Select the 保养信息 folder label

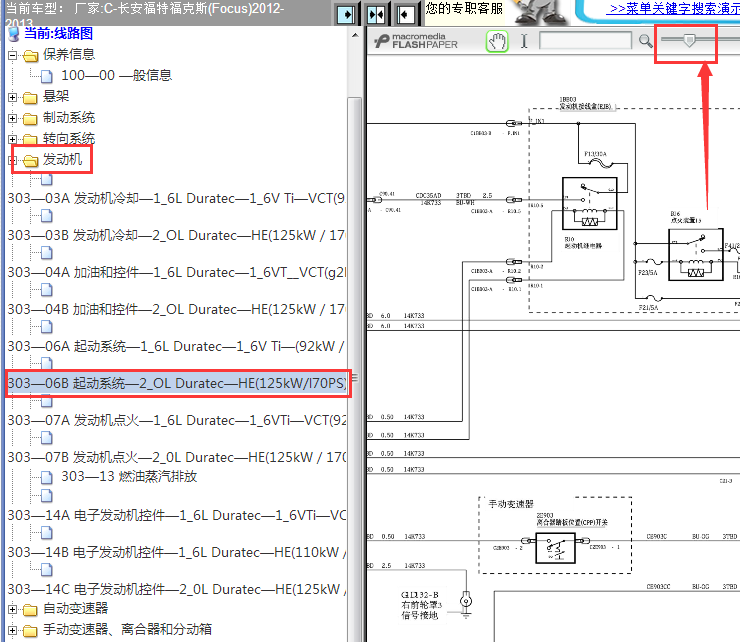tap(69, 55)
